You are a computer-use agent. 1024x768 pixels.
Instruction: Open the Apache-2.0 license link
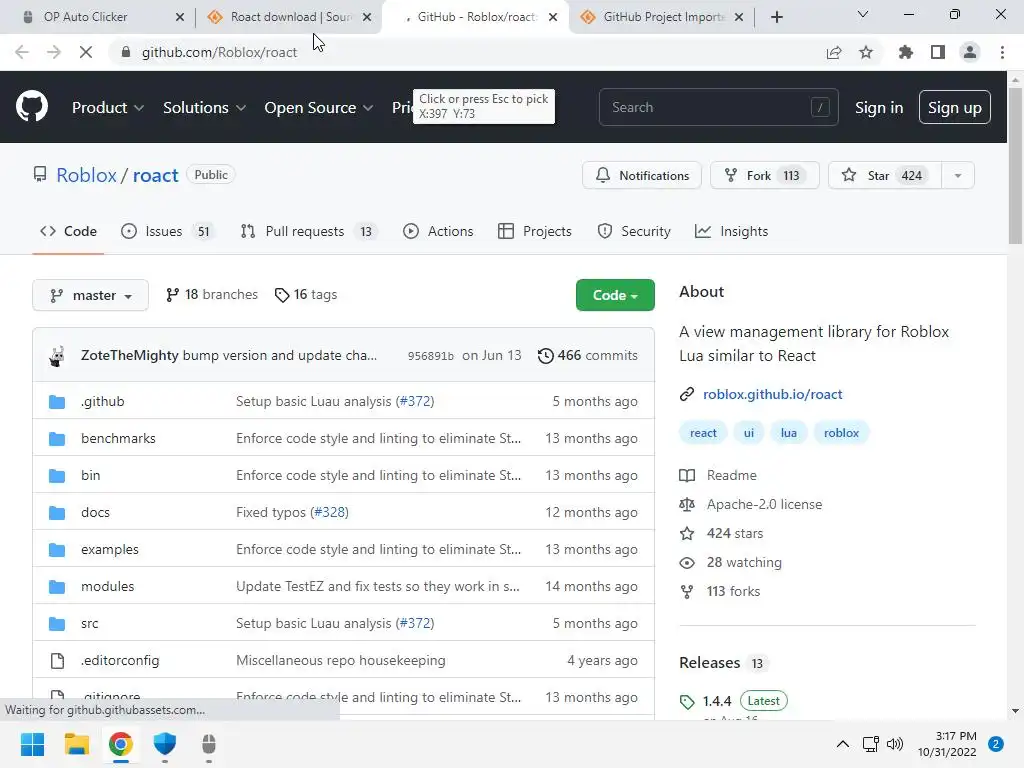coord(764,505)
